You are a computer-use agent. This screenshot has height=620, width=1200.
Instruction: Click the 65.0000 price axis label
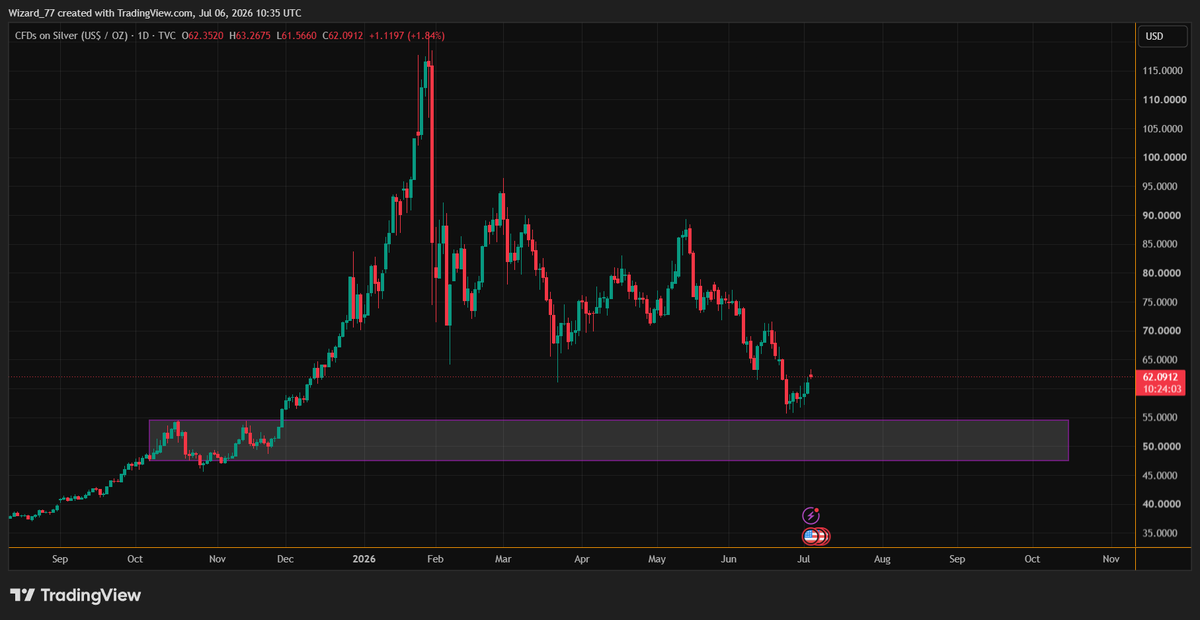tap(1161, 360)
